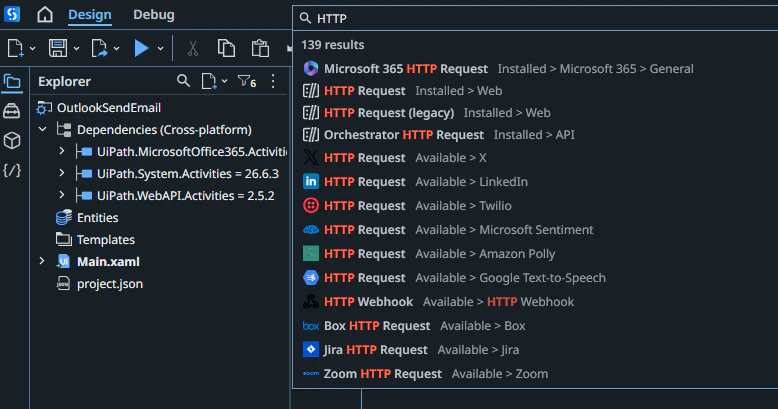The width and height of the screenshot is (778, 409).
Task: Click the Cut scissors icon
Action: pos(193,48)
